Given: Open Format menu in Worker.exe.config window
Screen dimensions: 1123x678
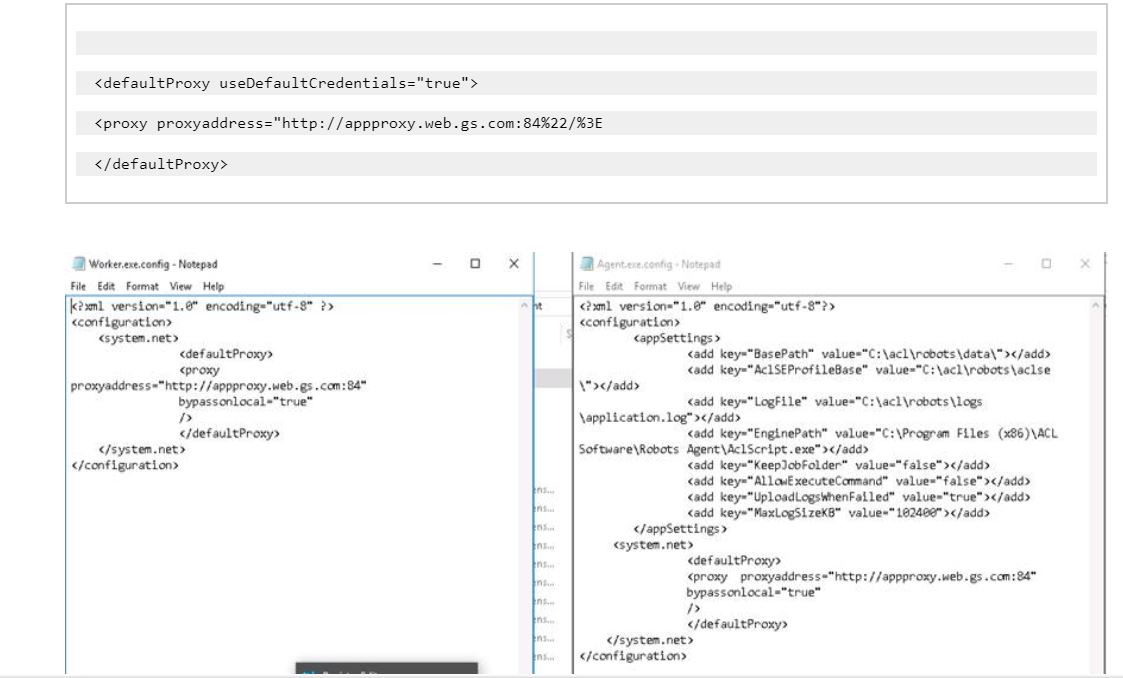Looking at the screenshot, I should pyautogui.click(x=143, y=286).
